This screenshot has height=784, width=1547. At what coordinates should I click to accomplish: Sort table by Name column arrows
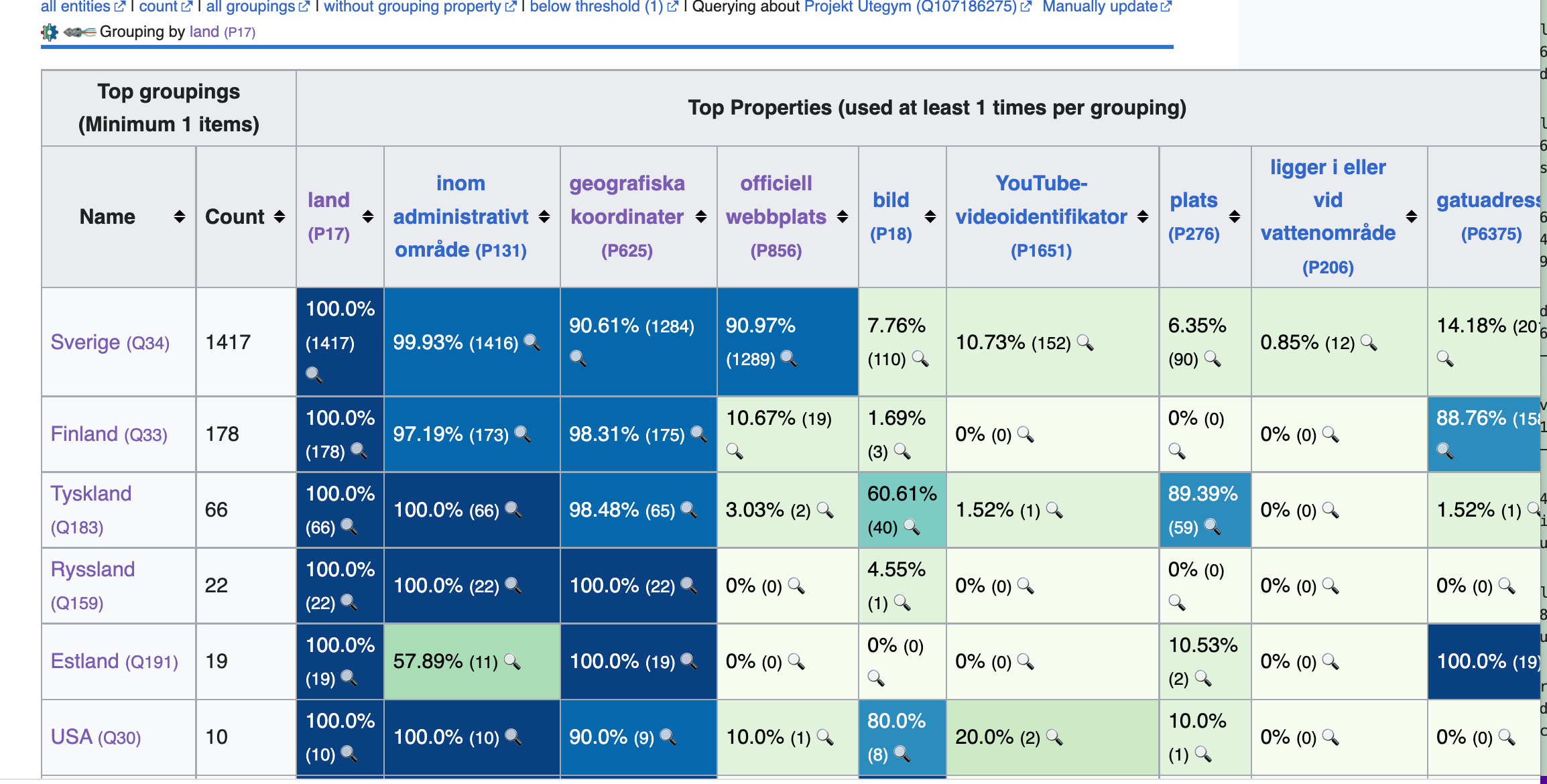pos(179,216)
